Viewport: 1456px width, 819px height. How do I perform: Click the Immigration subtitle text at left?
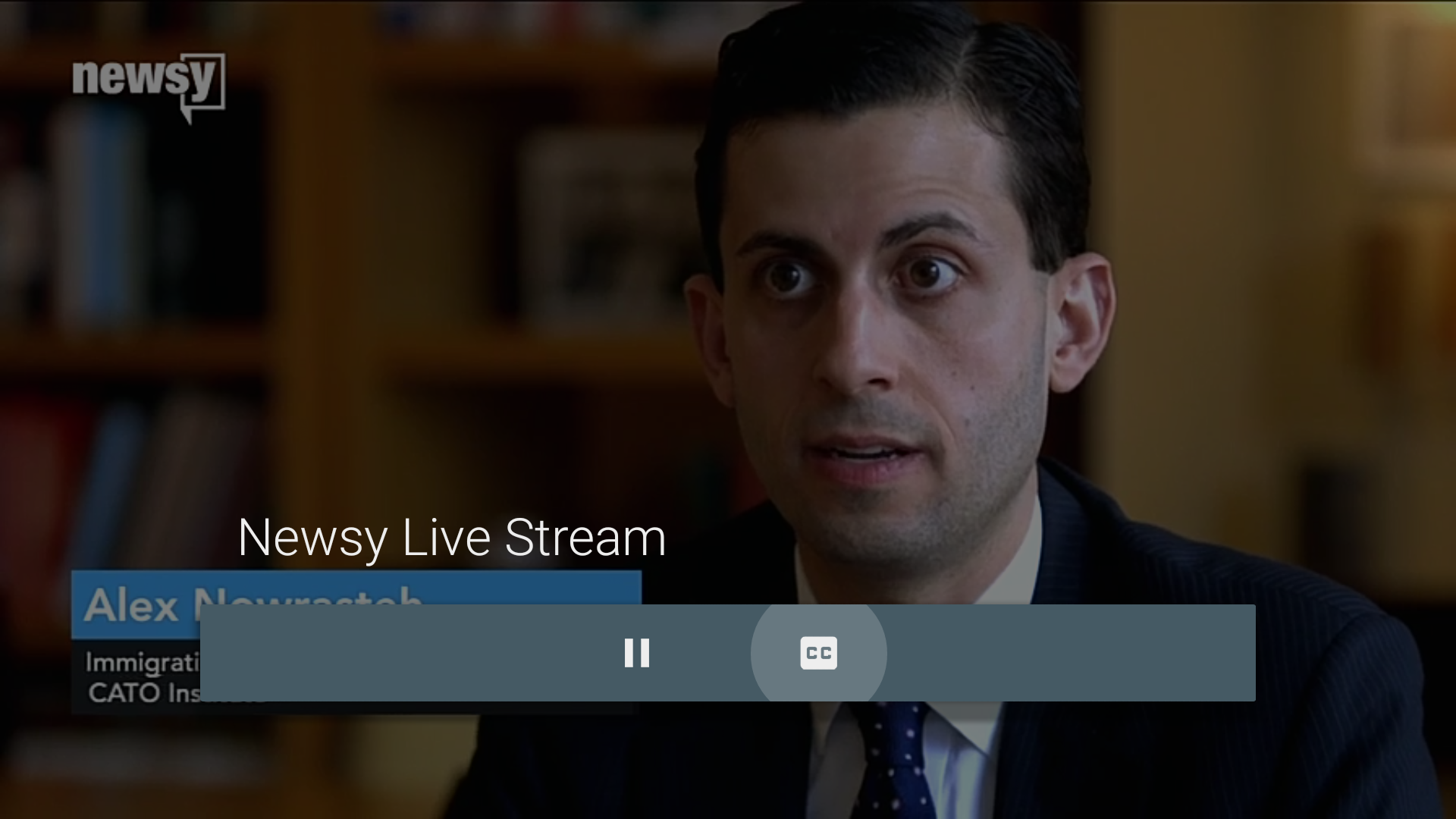[140, 662]
